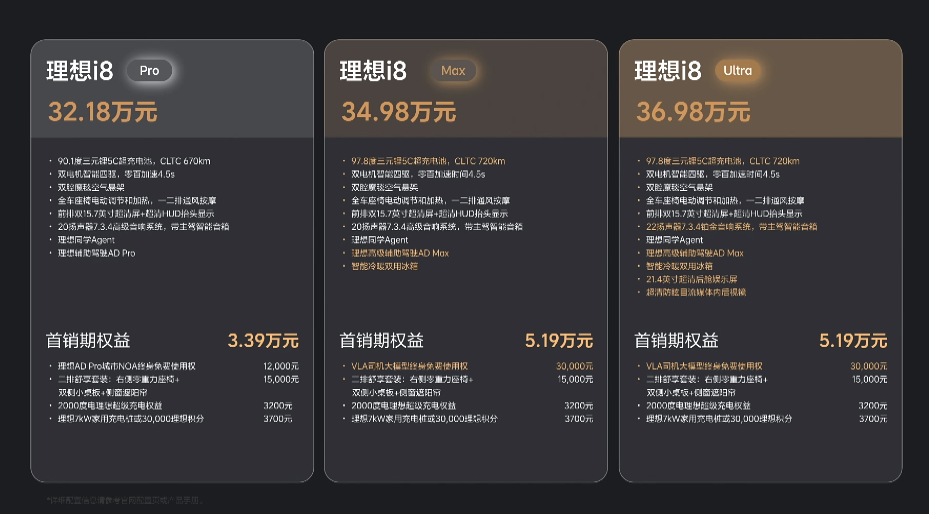Viewport: 929px width, 514px height.
Task: Click Max card's 智能冷暖双用冰箱 line
Action: point(385,266)
